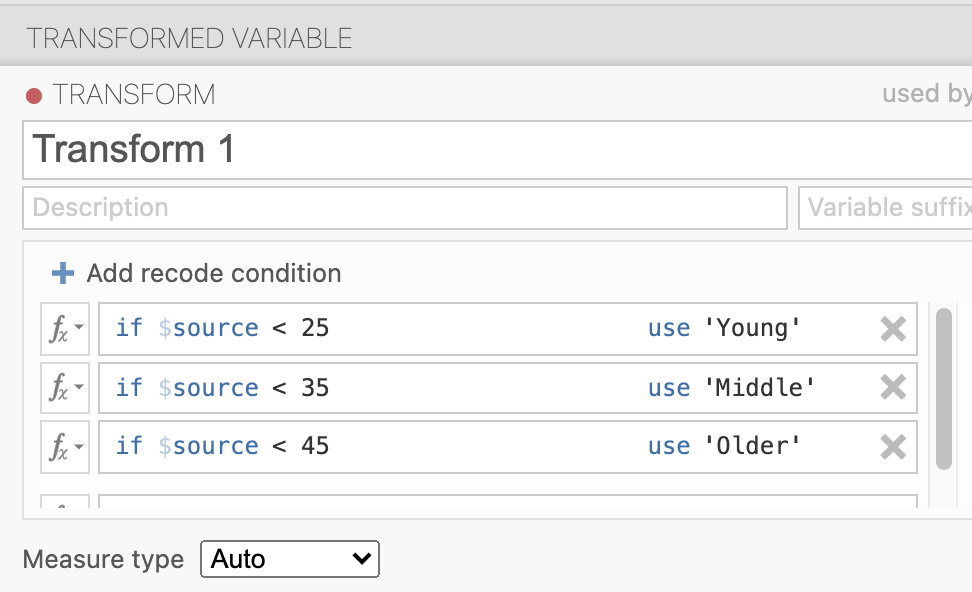The width and height of the screenshot is (972, 592).
Task: Open the Measure type dropdown
Action: 290,559
